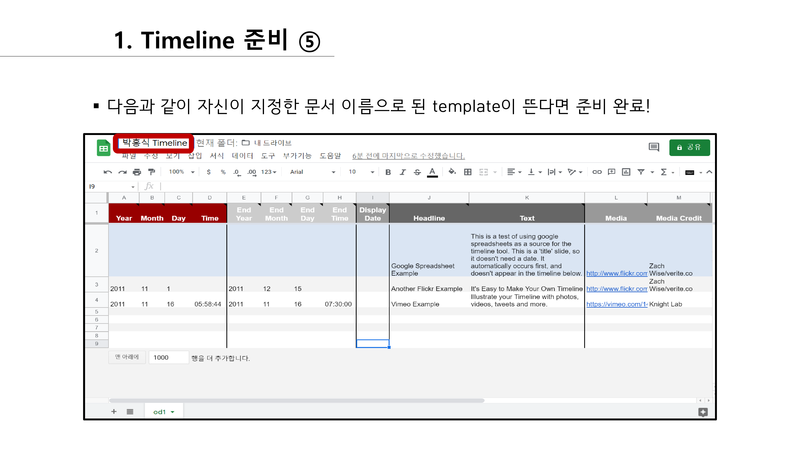Redo the last action in toolbar
This screenshot has height=450, width=800.
[122, 172]
